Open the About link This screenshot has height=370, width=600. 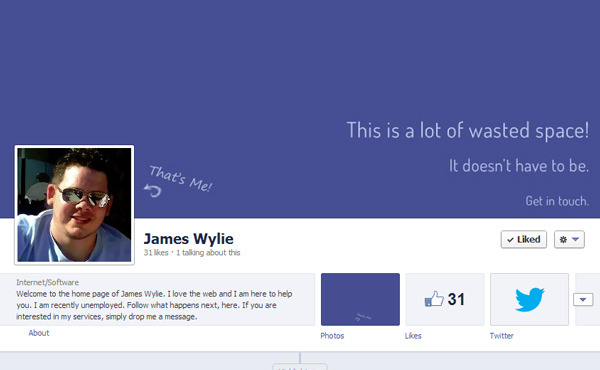39,333
